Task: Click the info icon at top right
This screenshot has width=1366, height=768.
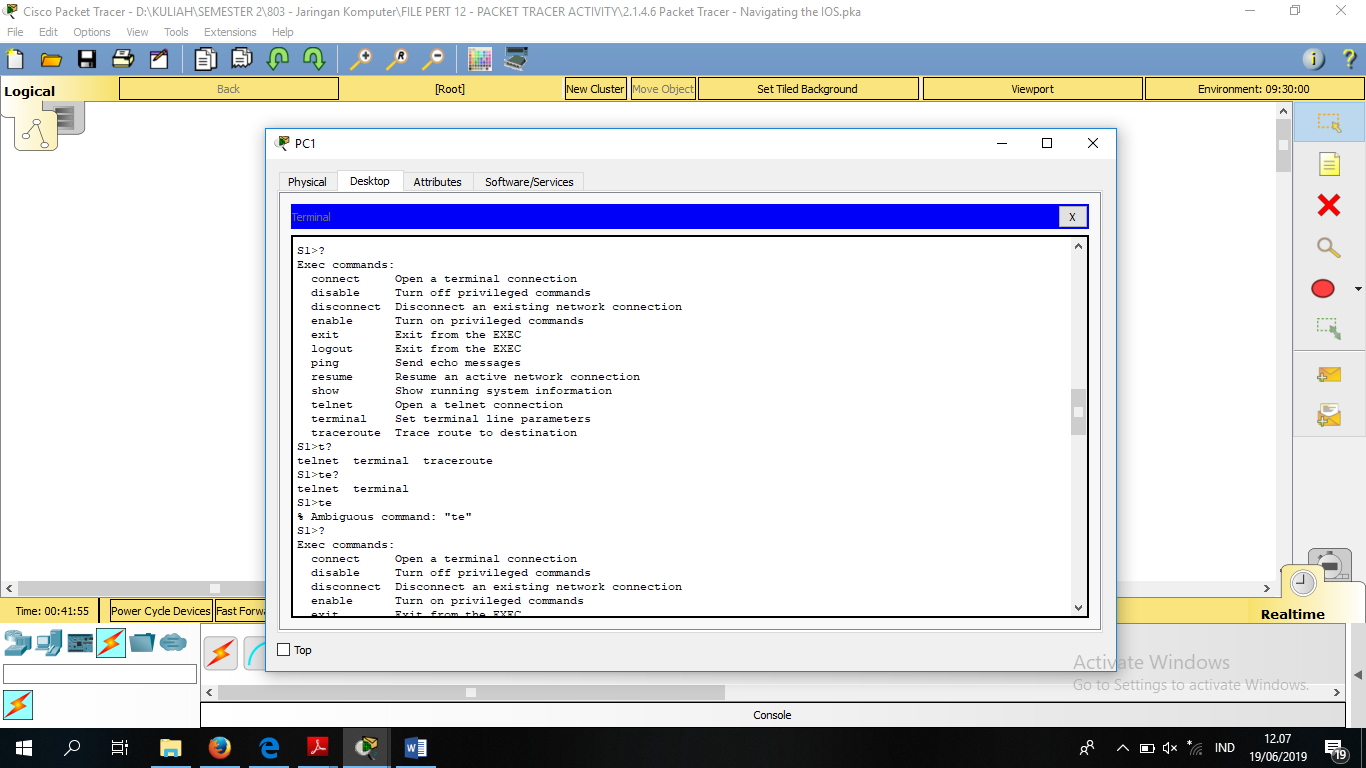Action: click(x=1313, y=59)
